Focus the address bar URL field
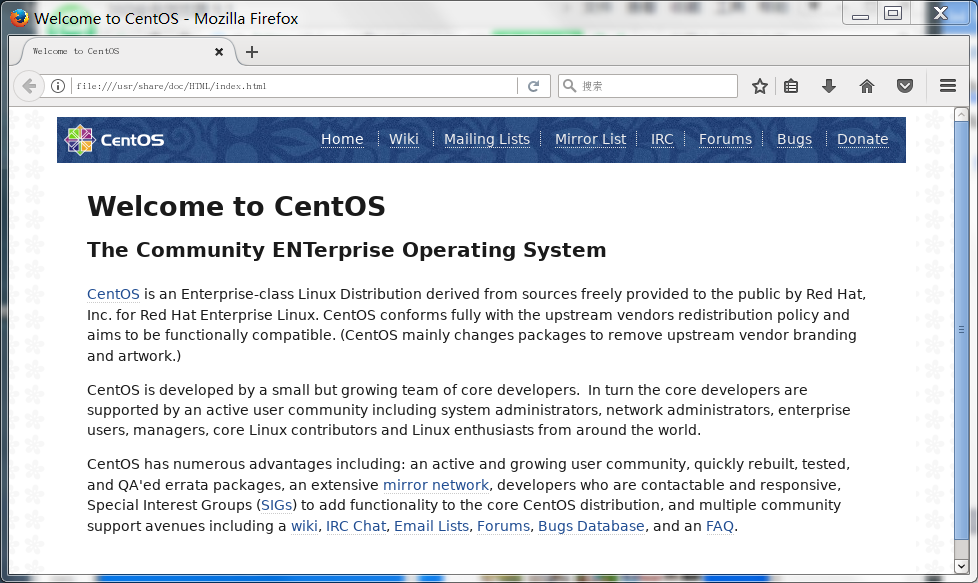Viewport: 978px width, 583px height. click(x=293, y=86)
